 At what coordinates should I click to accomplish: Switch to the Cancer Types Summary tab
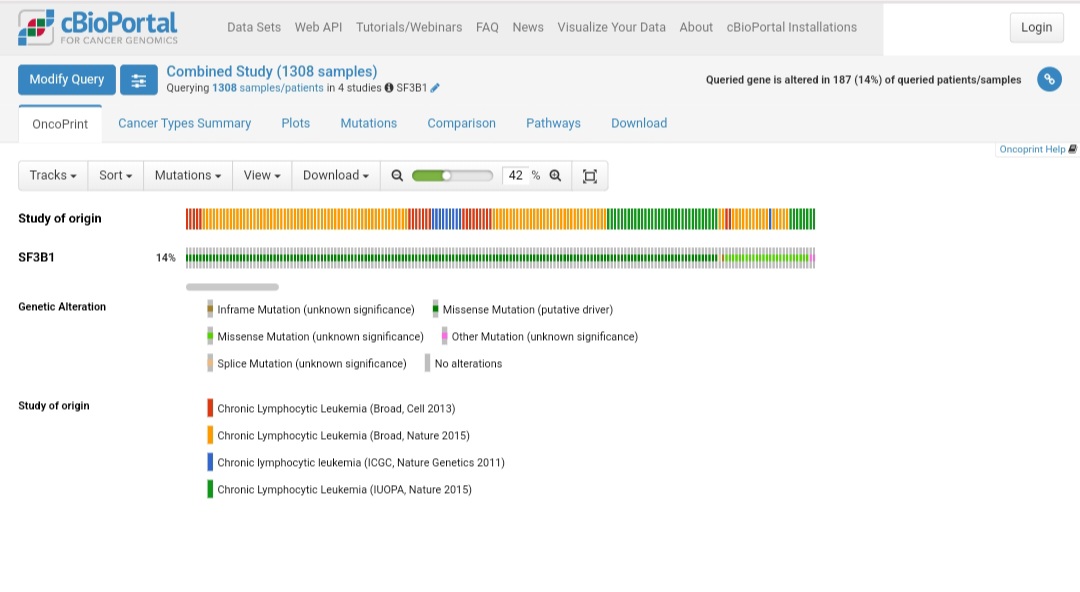tap(185, 123)
